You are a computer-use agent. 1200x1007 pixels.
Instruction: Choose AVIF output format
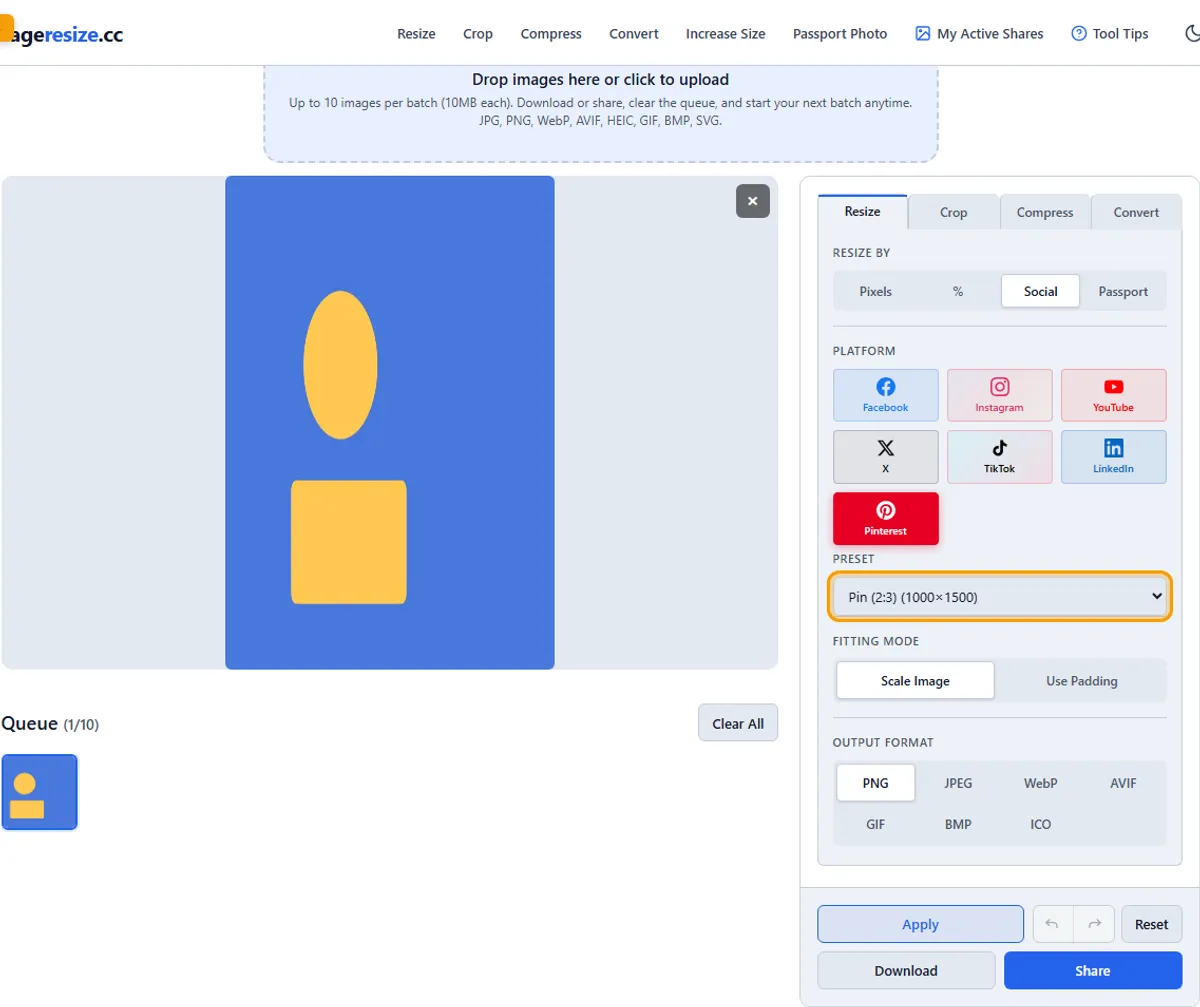[1123, 783]
